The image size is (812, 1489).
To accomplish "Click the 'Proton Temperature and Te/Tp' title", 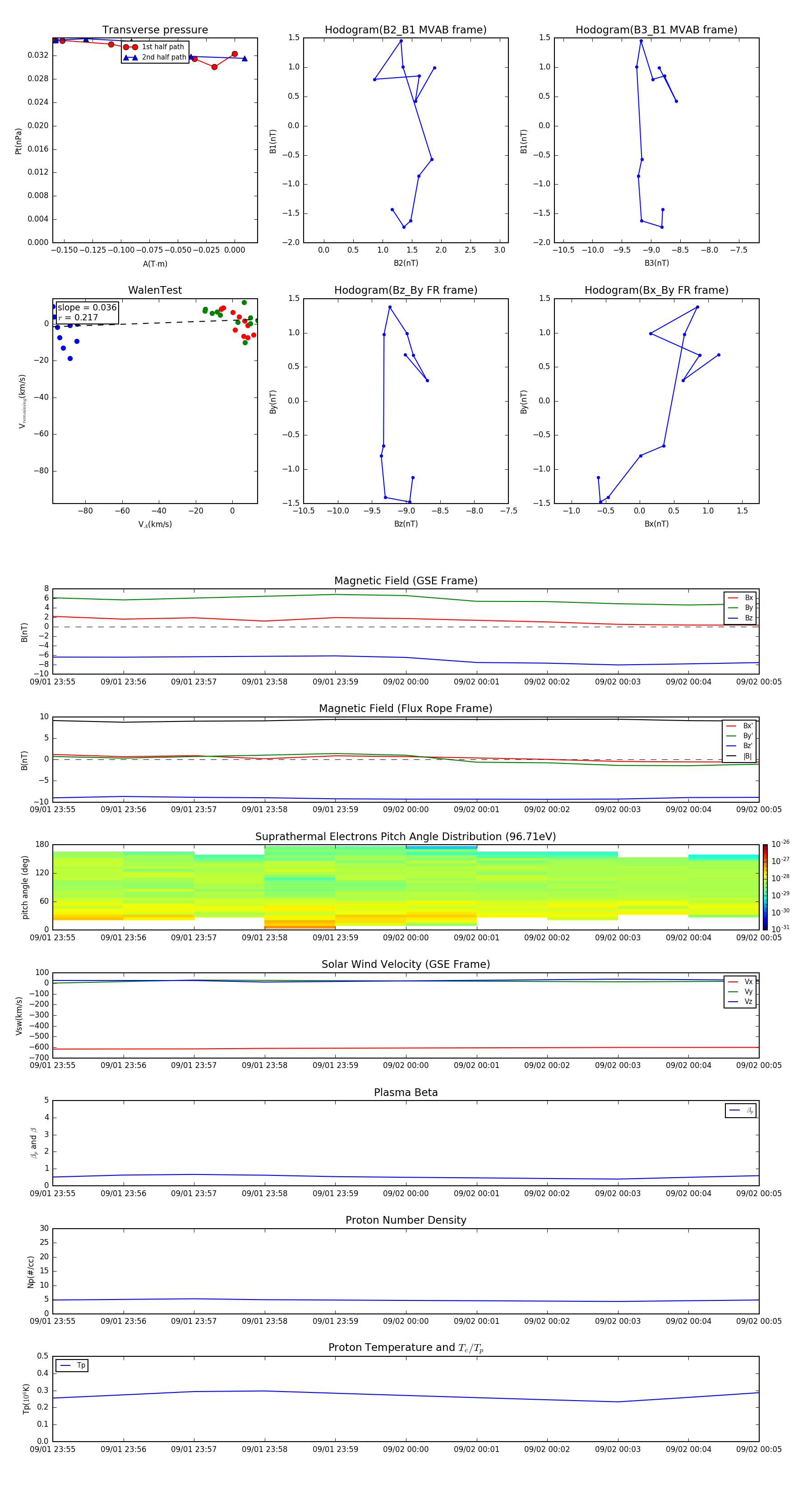I will pyautogui.click(x=406, y=1348).
